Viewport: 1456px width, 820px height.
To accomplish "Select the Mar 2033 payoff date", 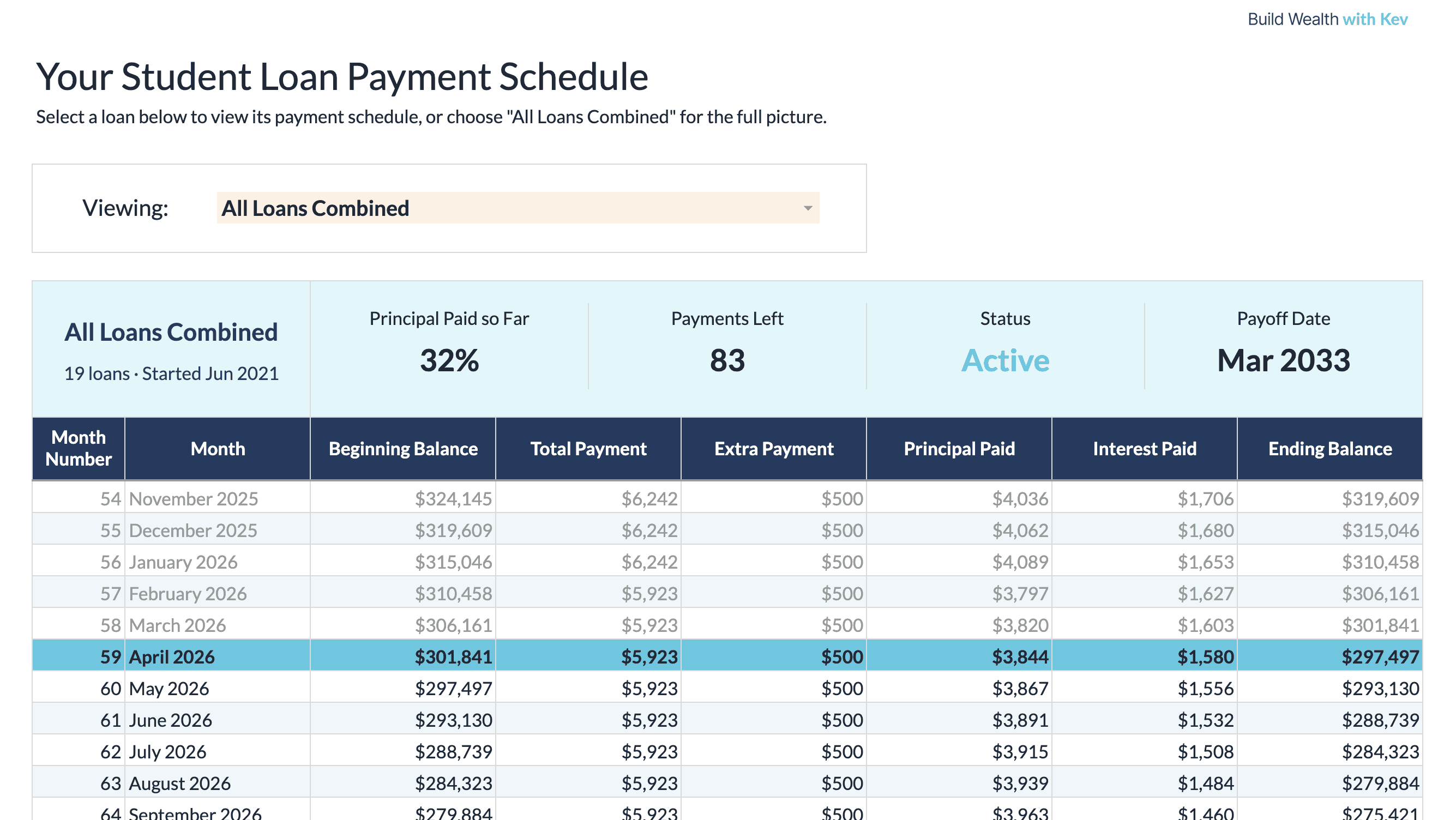I will click(x=1283, y=360).
